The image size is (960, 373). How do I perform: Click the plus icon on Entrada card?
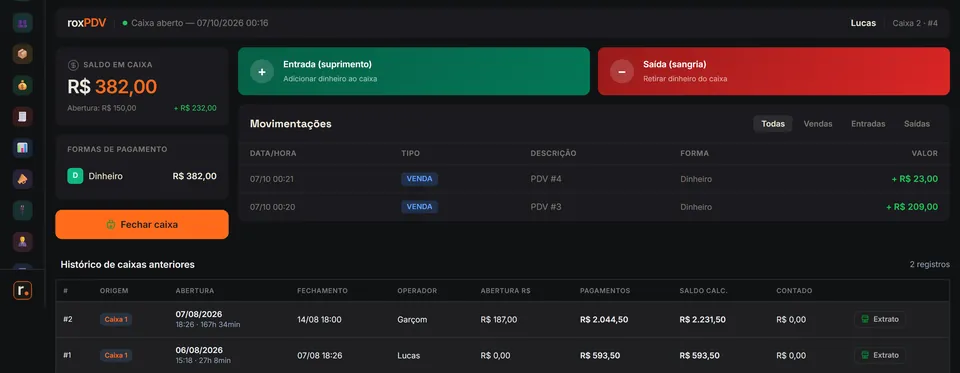(262, 71)
